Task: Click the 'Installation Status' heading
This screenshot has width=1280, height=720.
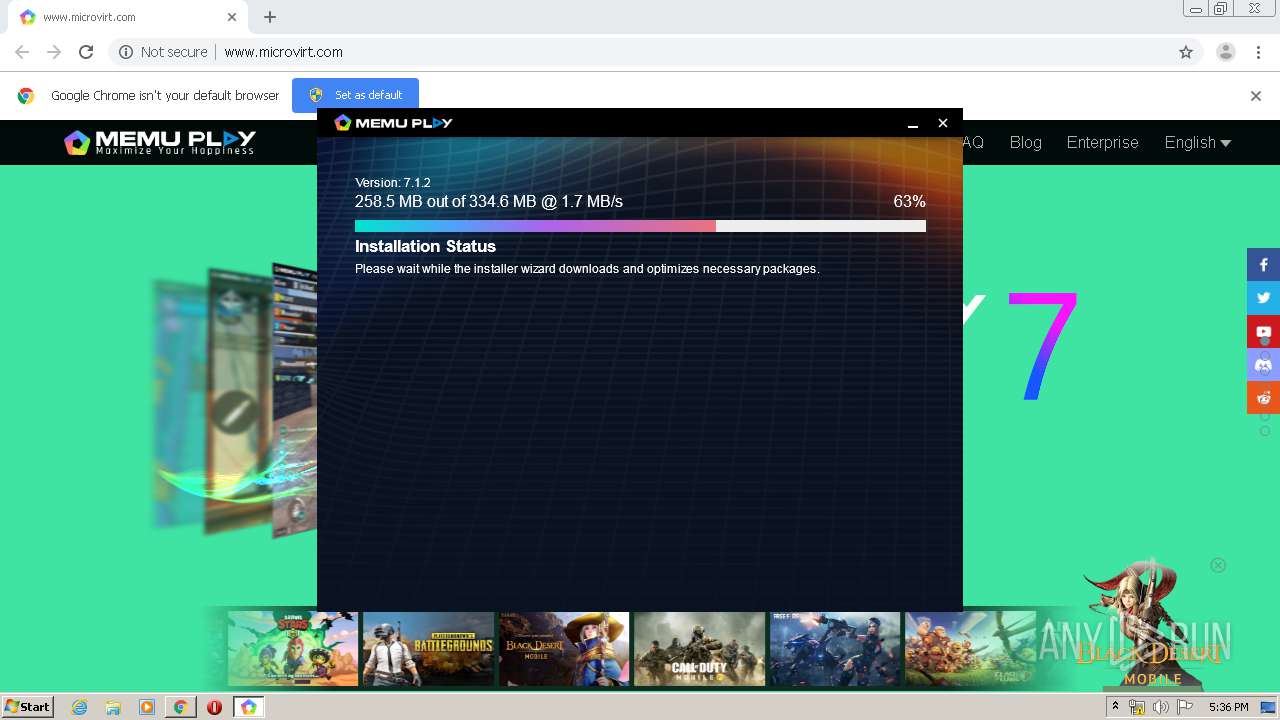Action: [425, 246]
